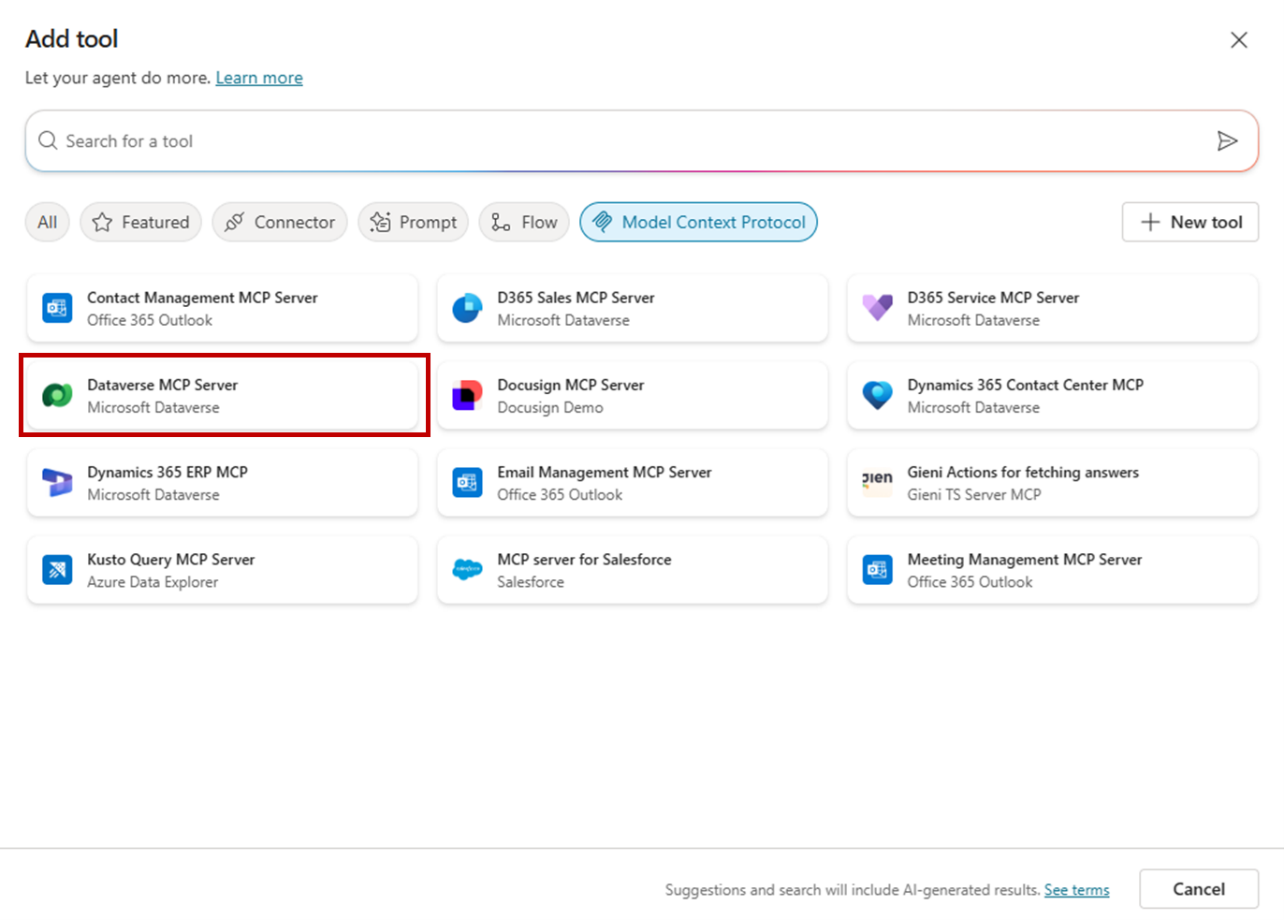Filter tools by Featured
Screen dimensions: 1284x920
coord(141,222)
